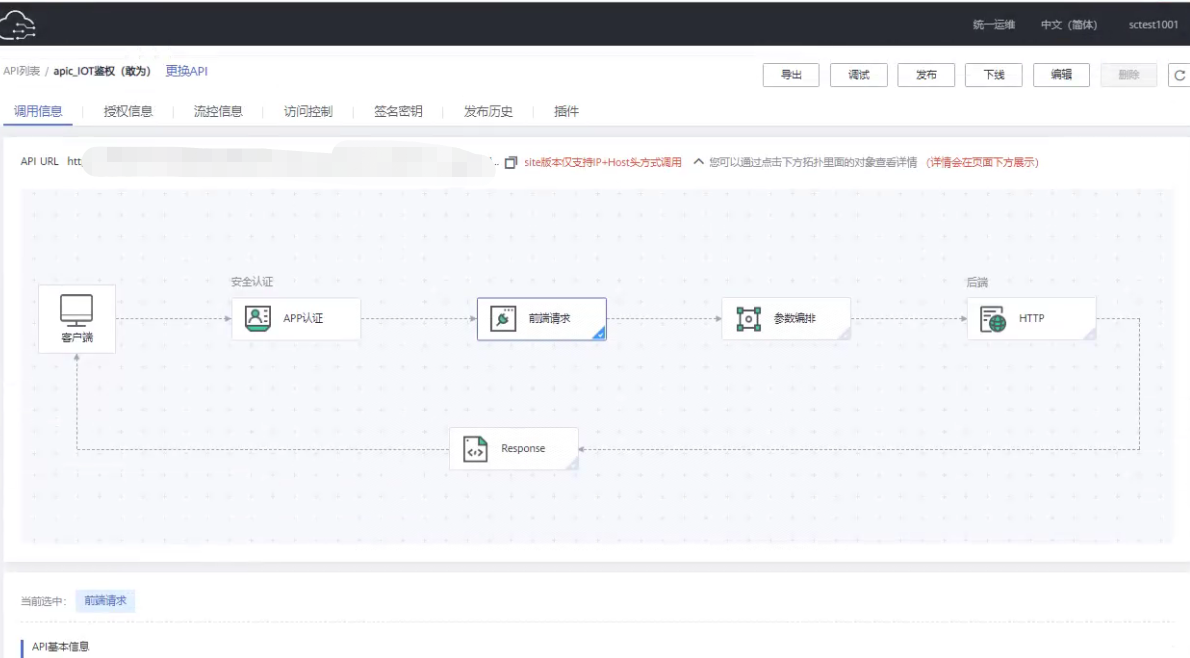1190x658 pixels.
Task: Open the 调用信息 tab
Action: [38, 112]
